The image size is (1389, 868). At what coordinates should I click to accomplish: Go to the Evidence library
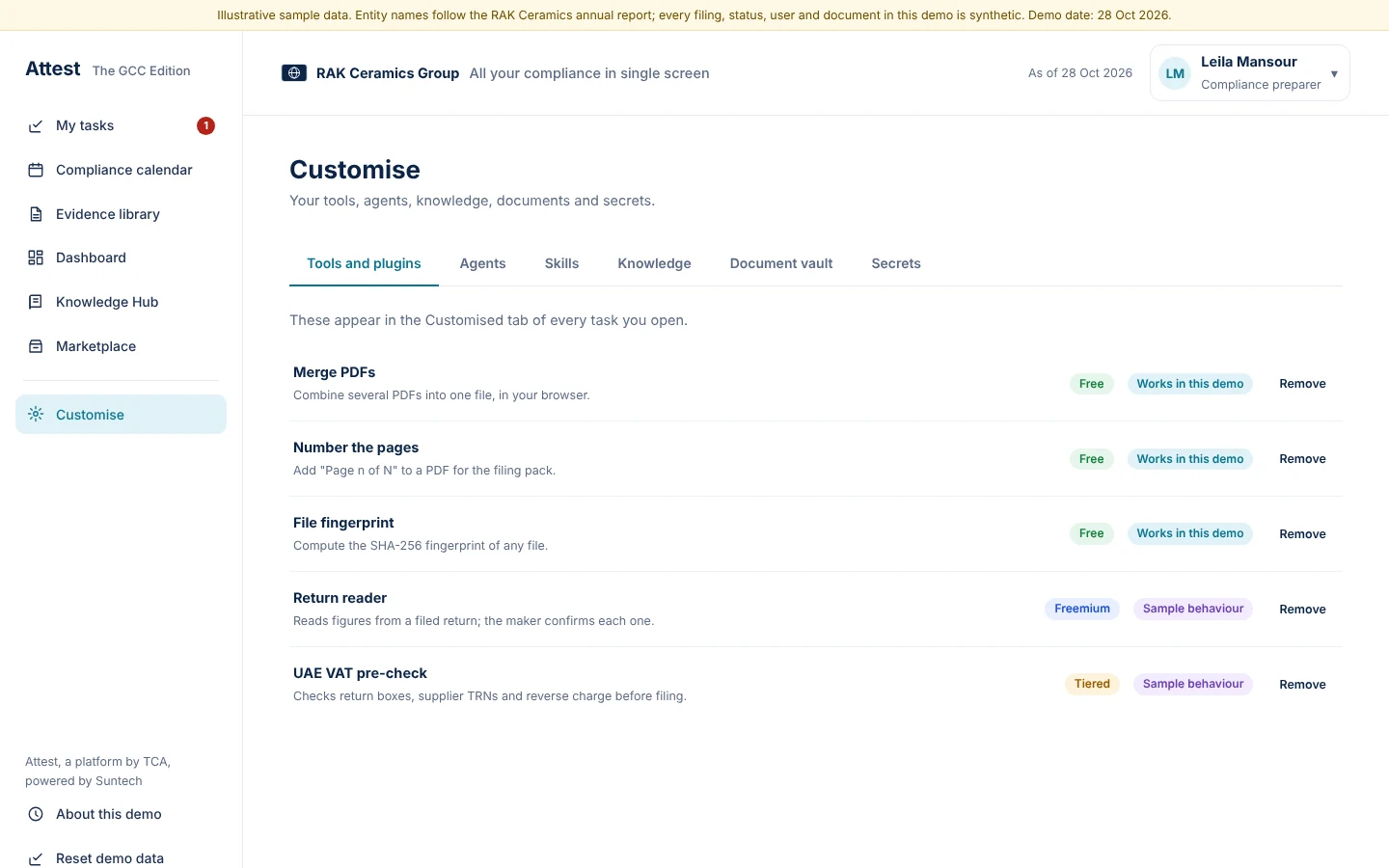[121, 214]
